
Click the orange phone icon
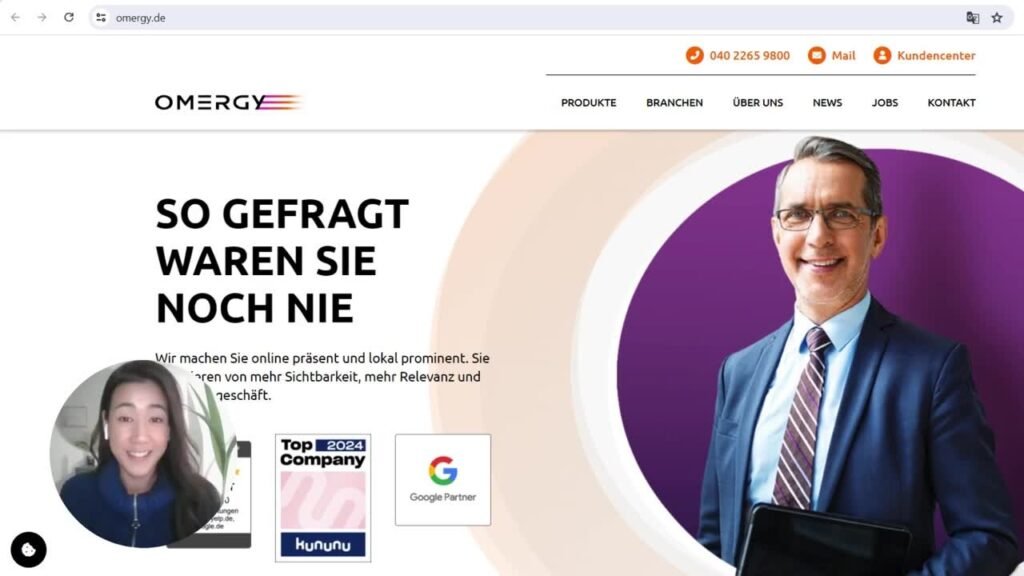(x=694, y=56)
